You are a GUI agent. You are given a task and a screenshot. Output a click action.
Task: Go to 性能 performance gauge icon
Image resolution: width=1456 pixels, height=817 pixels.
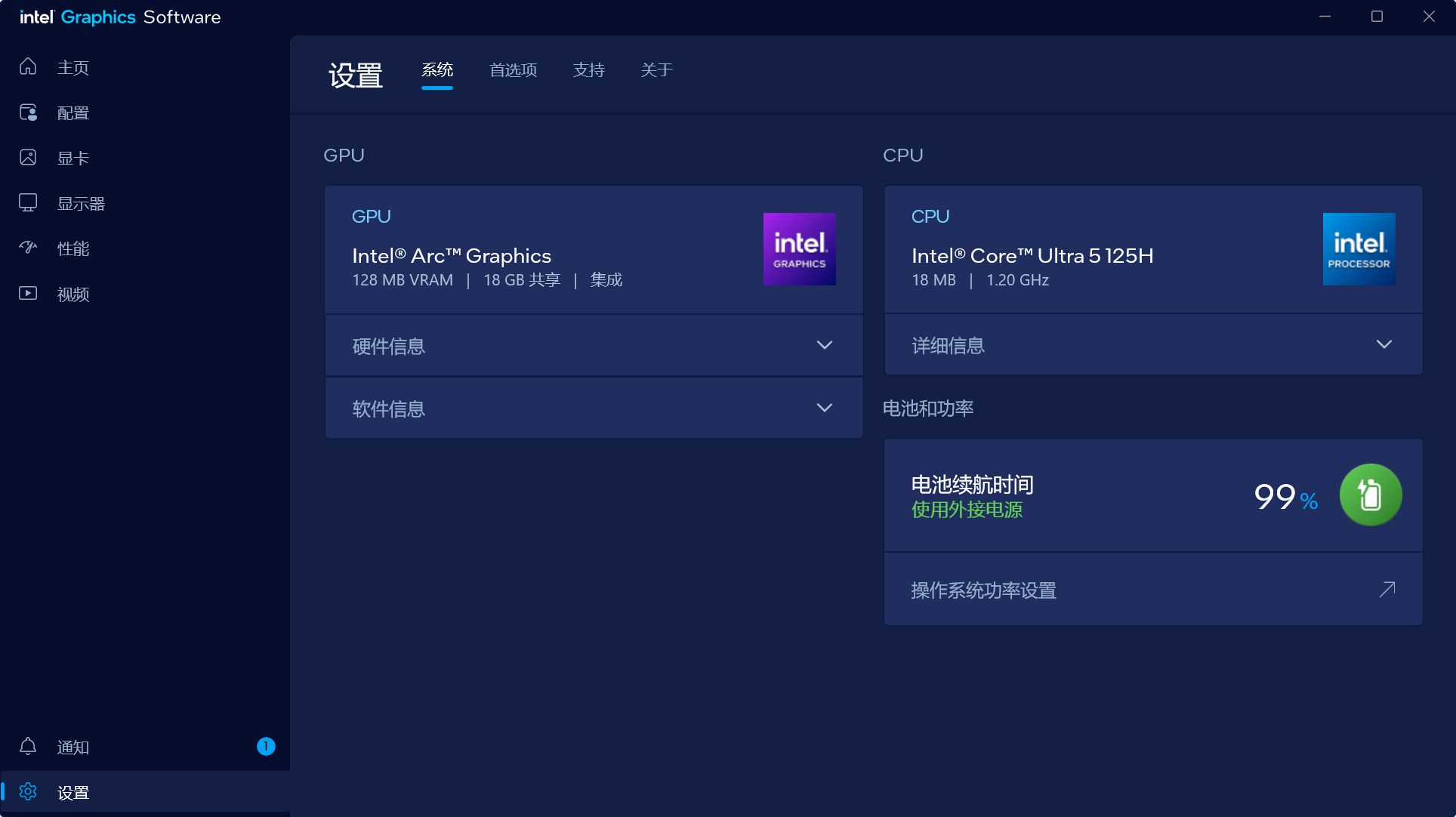[x=28, y=248]
